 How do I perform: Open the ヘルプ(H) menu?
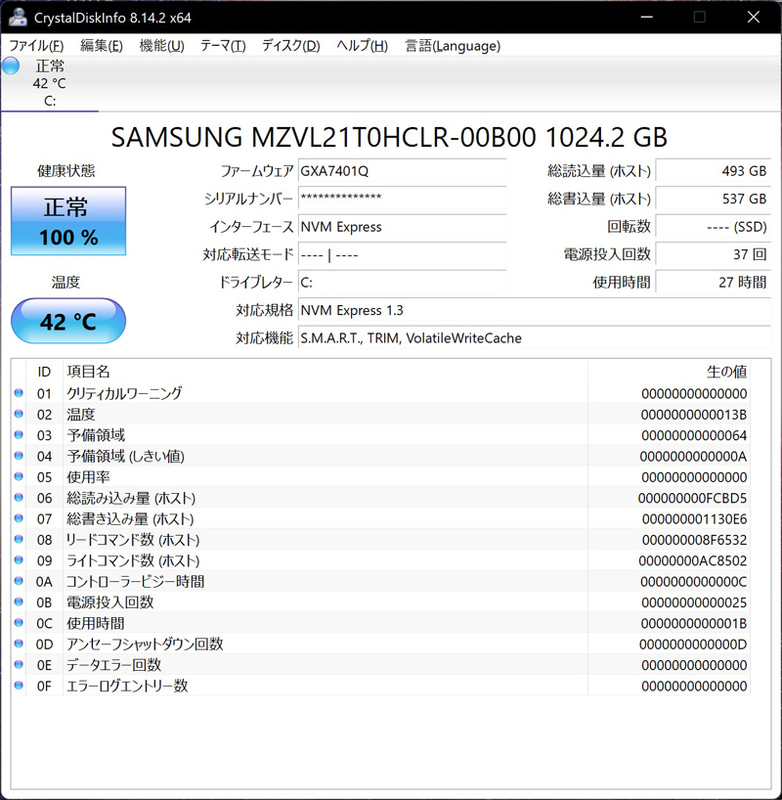(362, 46)
